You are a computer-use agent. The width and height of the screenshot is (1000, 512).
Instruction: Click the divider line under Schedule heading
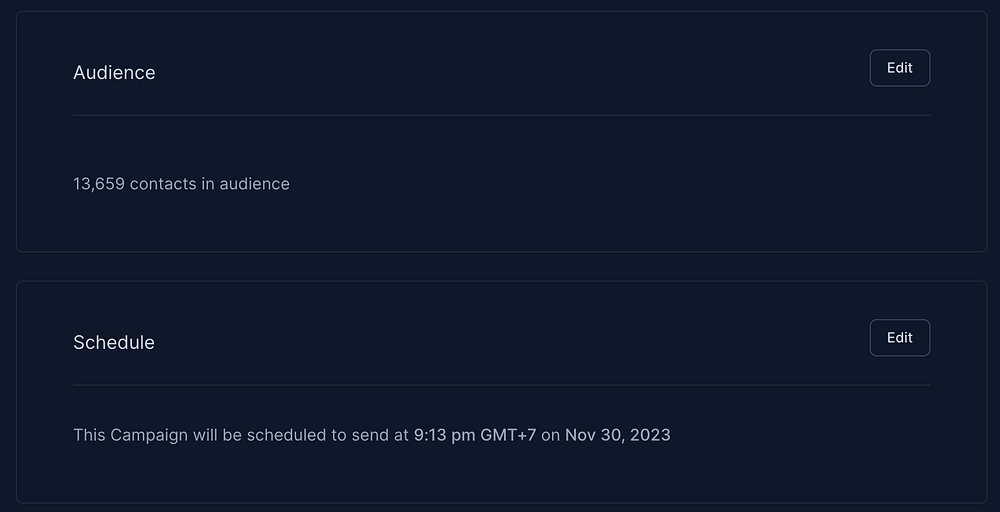coord(500,385)
